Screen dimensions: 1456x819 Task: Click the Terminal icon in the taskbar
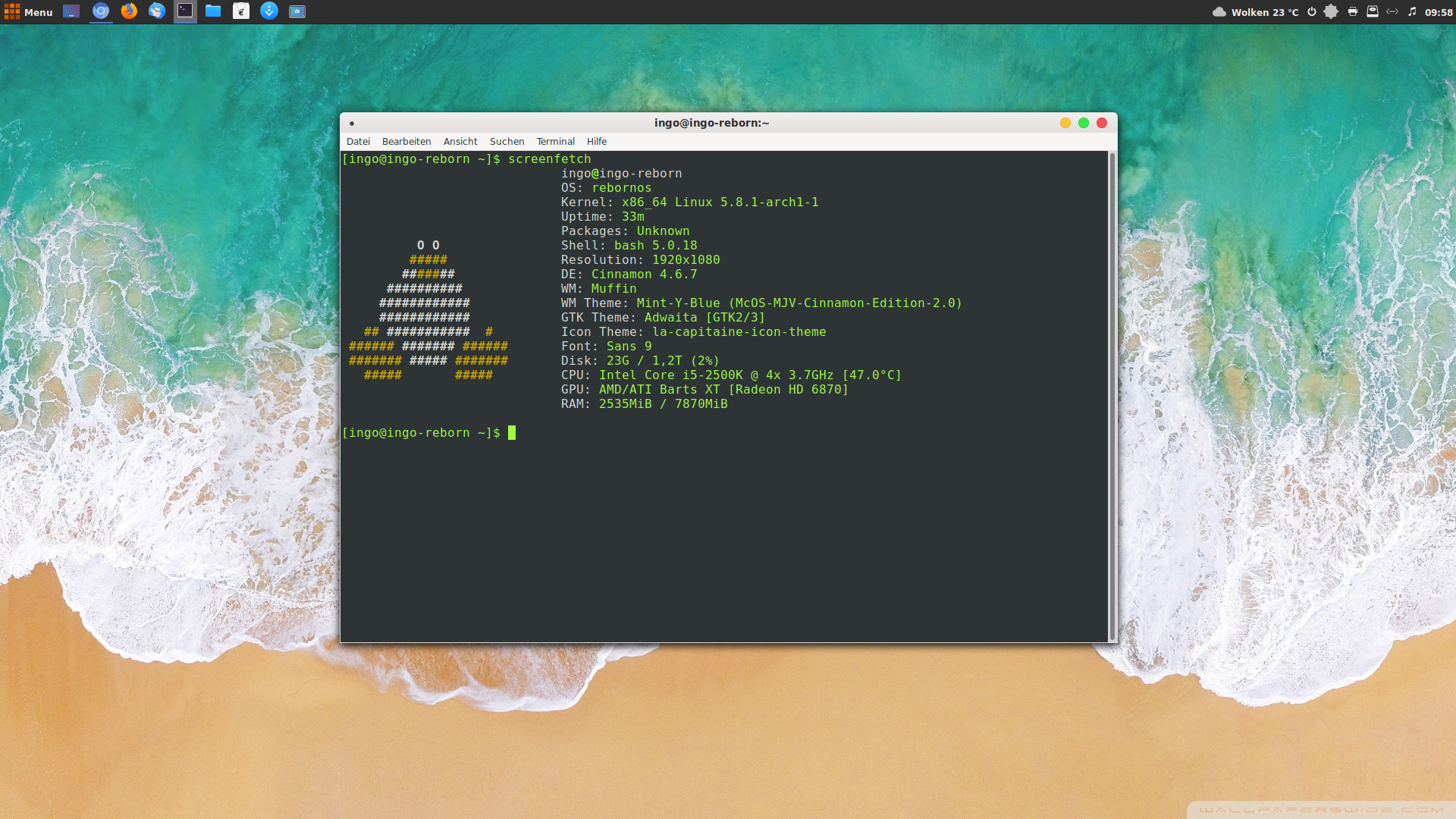185,11
